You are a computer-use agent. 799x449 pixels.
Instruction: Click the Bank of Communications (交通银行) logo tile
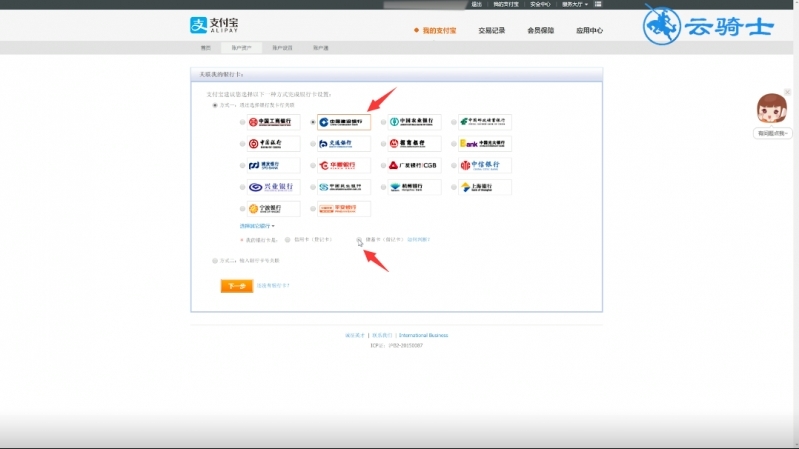[344, 144]
